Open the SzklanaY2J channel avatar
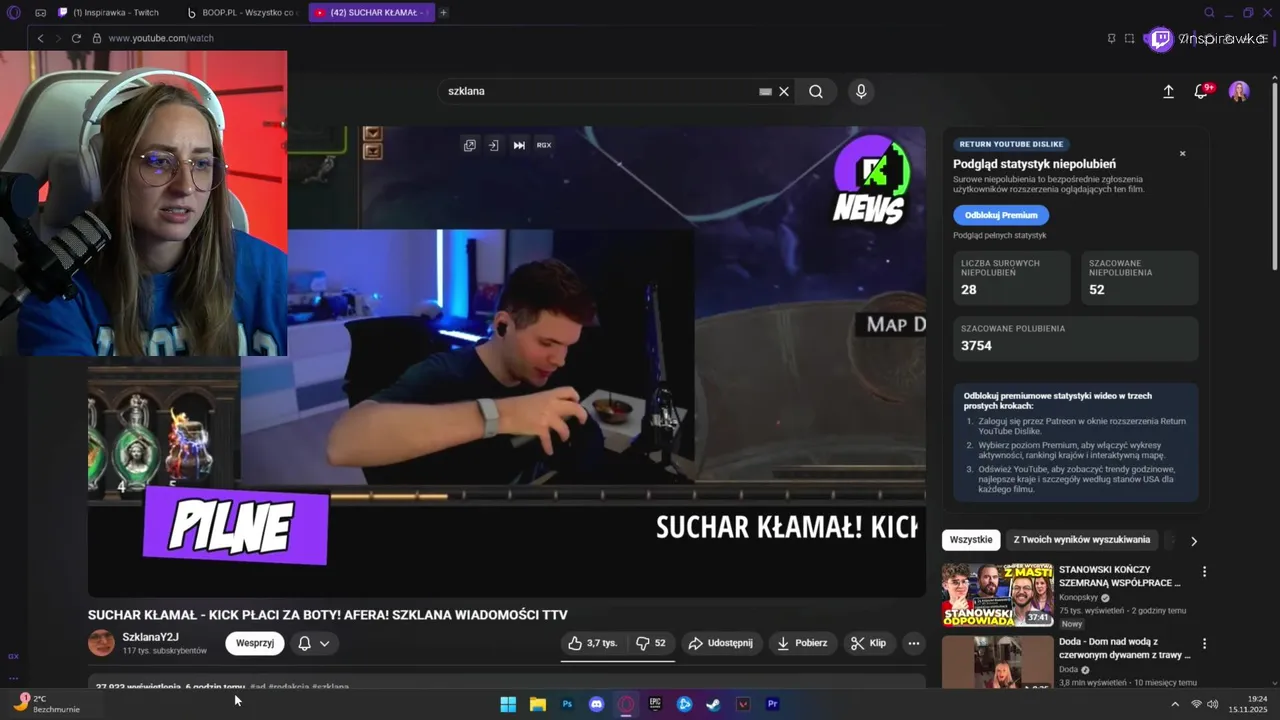 point(101,643)
